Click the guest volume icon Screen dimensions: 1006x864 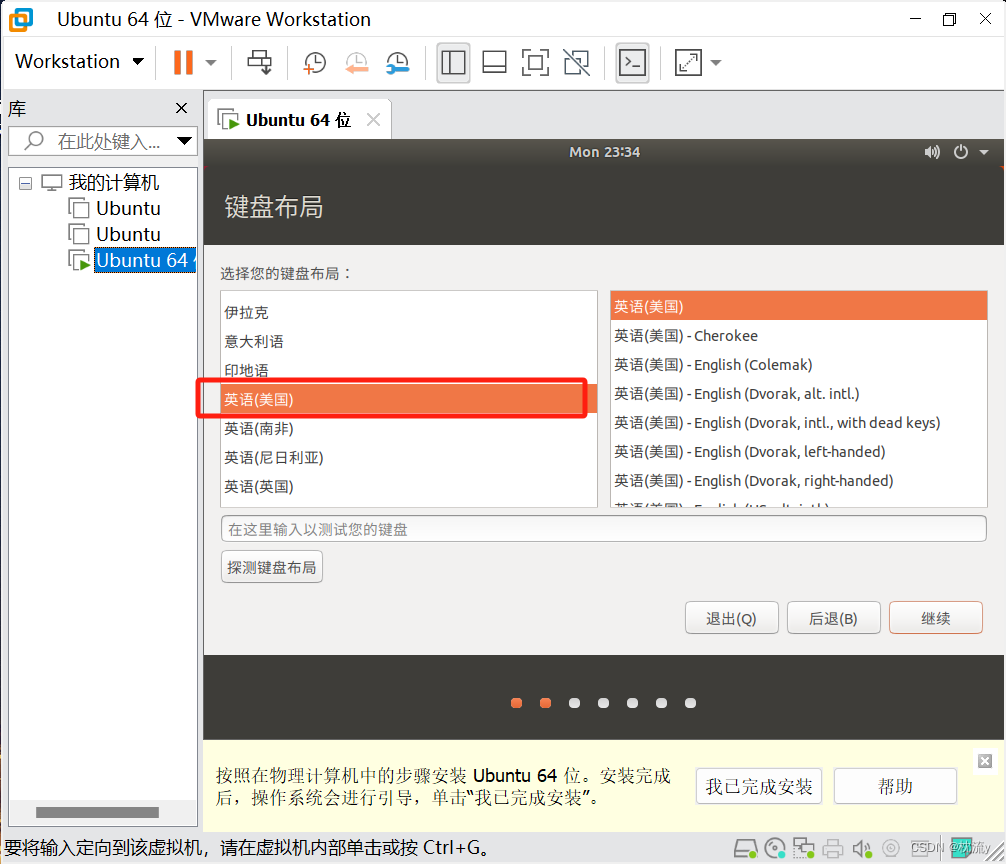[932, 152]
